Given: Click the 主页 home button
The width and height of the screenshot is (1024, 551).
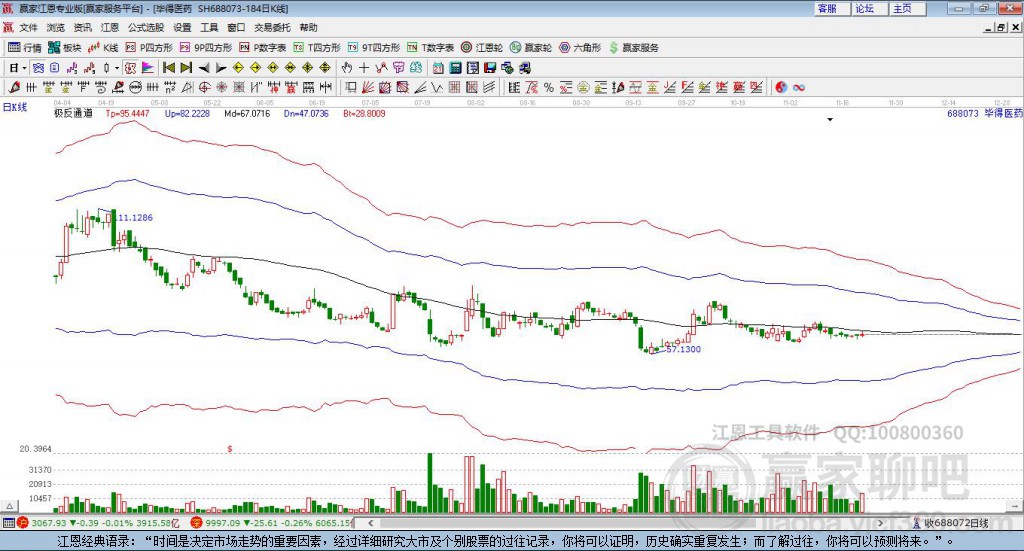Looking at the screenshot, I should tap(902, 8).
